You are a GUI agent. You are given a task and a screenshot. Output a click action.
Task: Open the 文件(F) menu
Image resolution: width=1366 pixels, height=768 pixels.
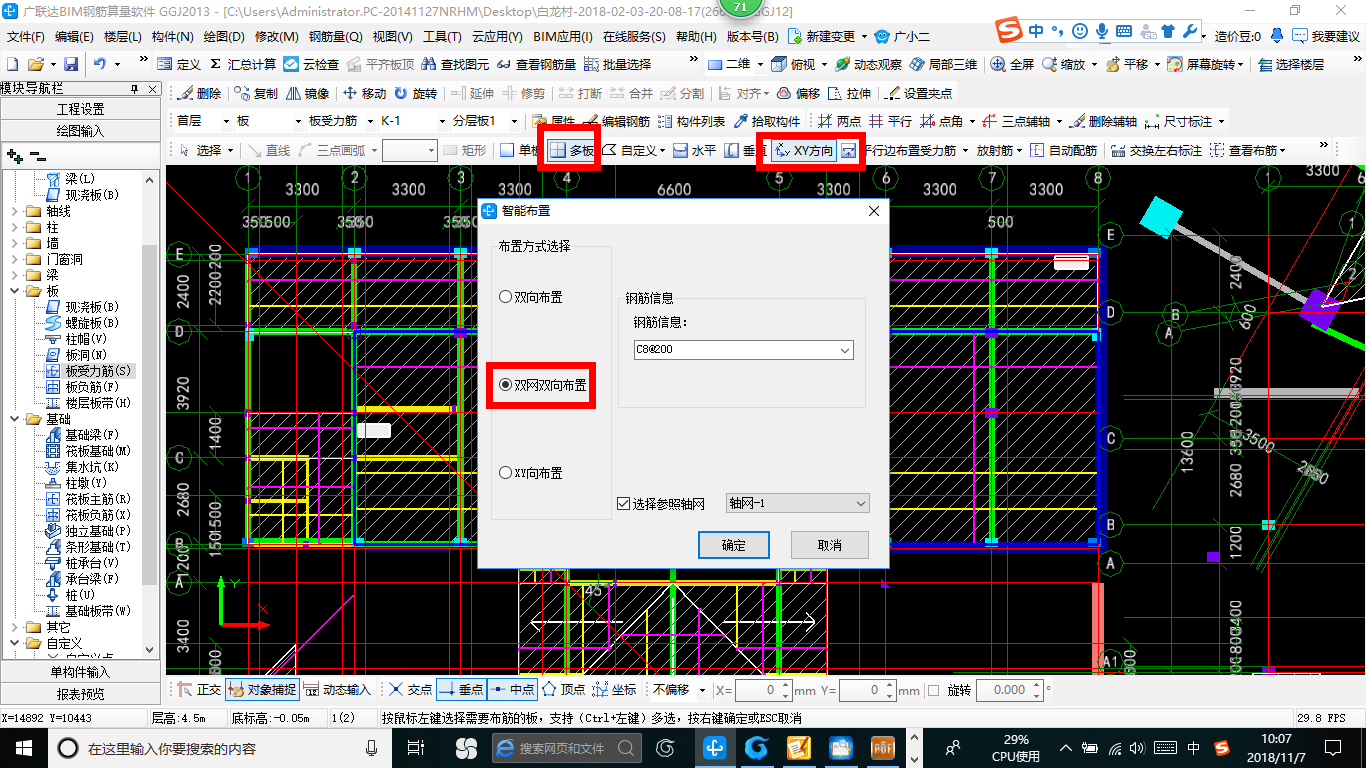point(26,37)
